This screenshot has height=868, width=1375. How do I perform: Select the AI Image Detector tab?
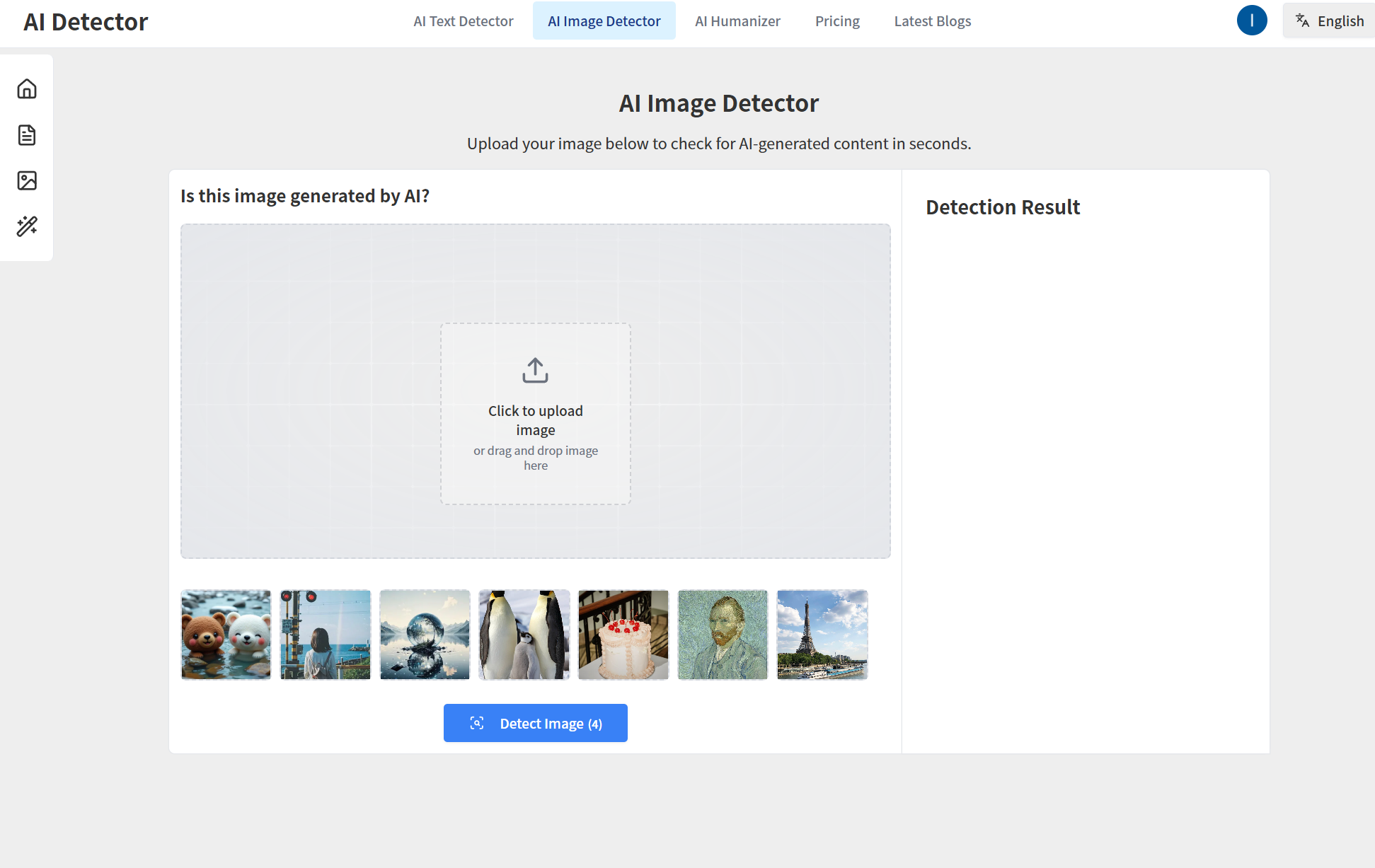(604, 21)
